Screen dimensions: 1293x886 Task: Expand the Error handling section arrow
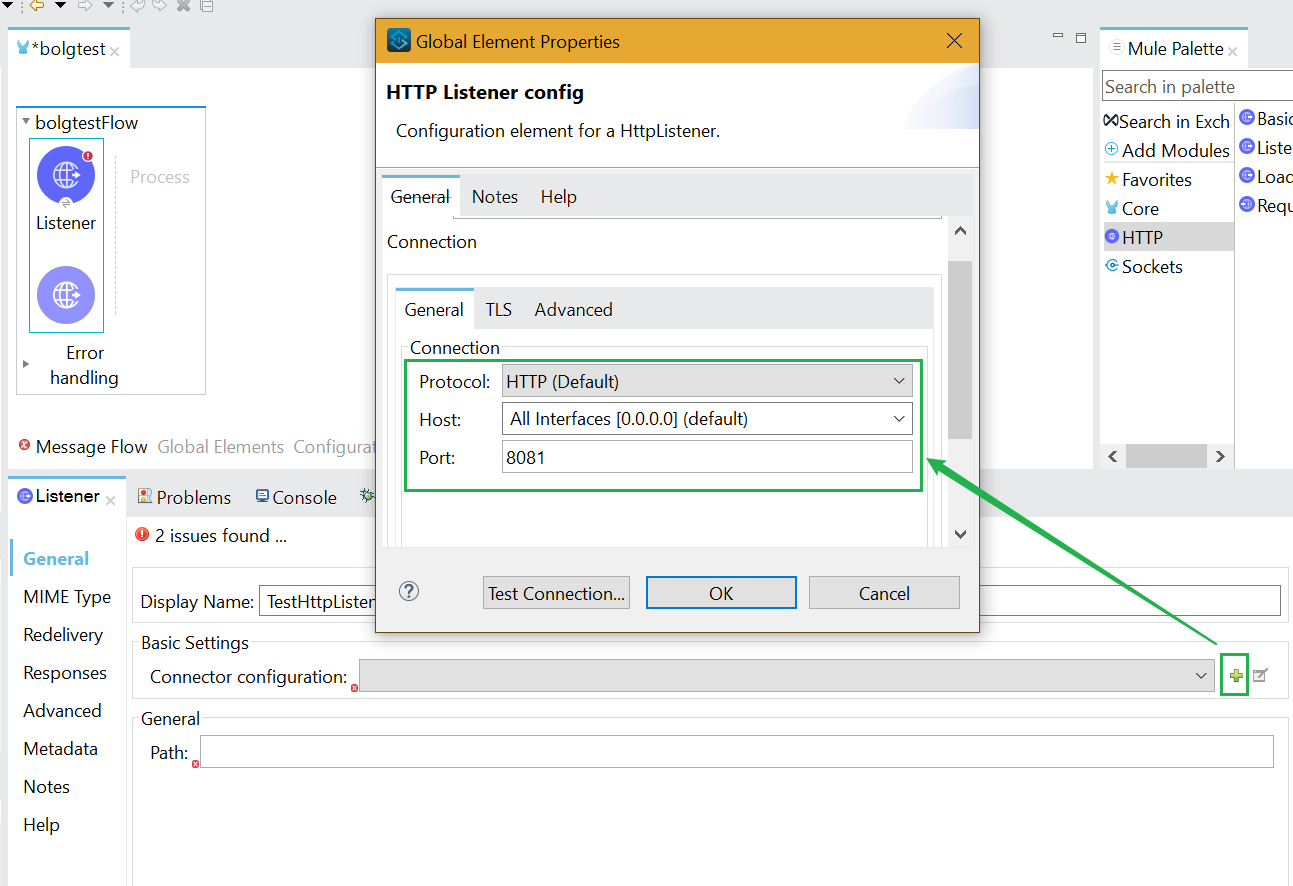(x=26, y=364)
